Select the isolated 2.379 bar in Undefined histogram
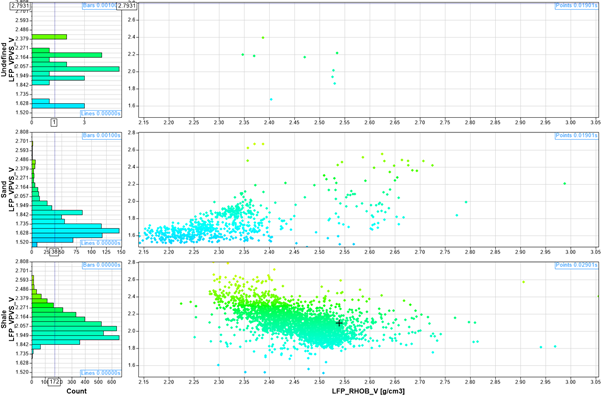 [x=49, y=37]
